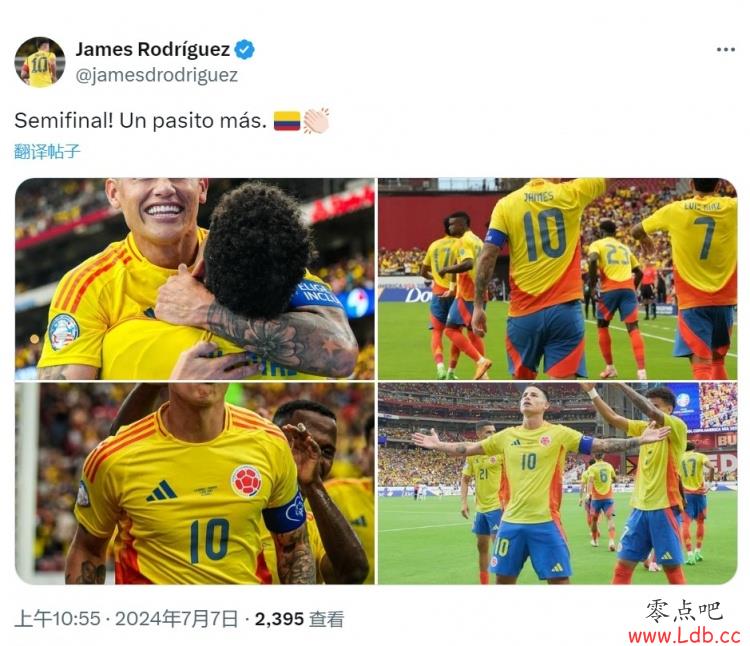Viewport: 750px width, 646px height.
Task: Open James Rodríguez profile avatar
Action: coord(40,62)
